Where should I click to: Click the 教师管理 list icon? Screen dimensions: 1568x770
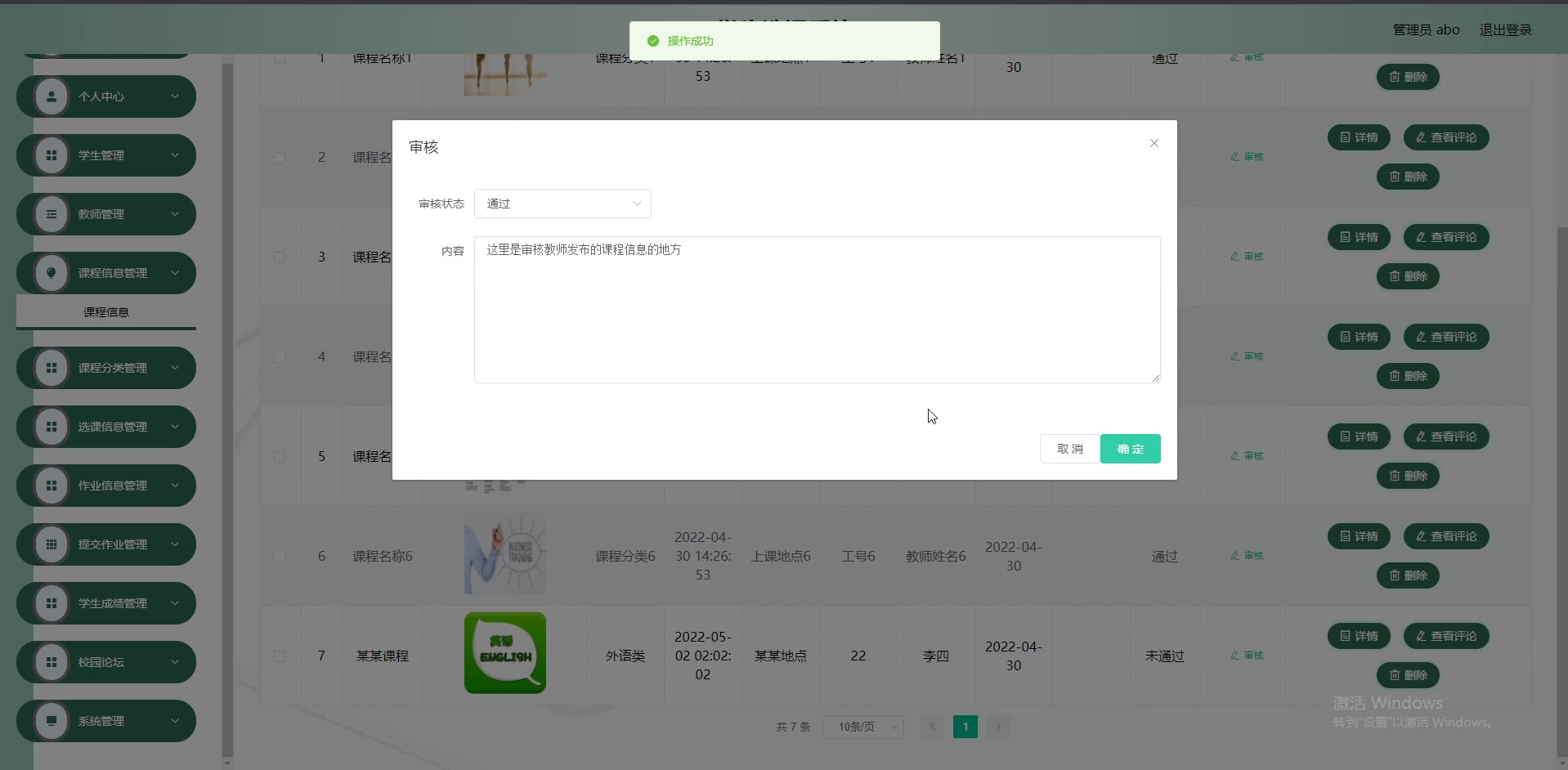[x=52, y=214]
